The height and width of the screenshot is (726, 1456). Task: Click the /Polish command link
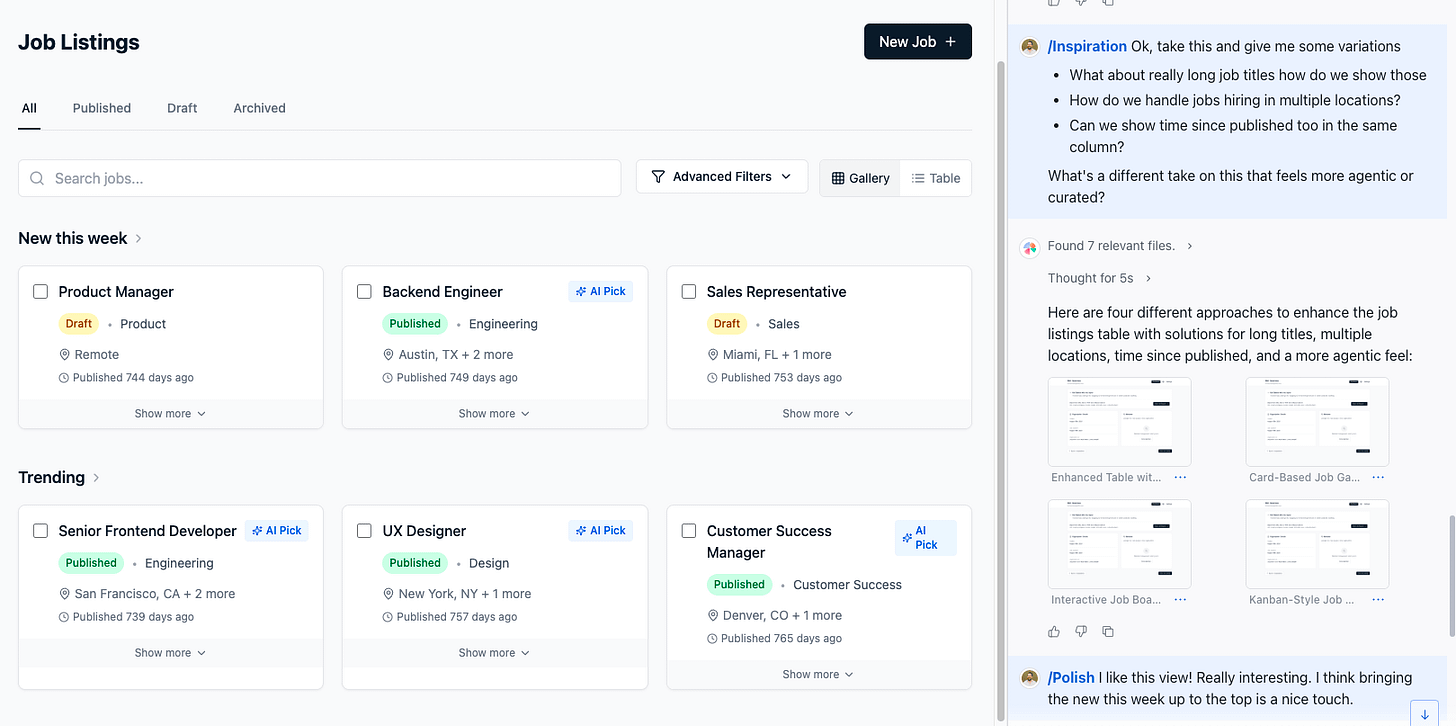(1071, 677)
